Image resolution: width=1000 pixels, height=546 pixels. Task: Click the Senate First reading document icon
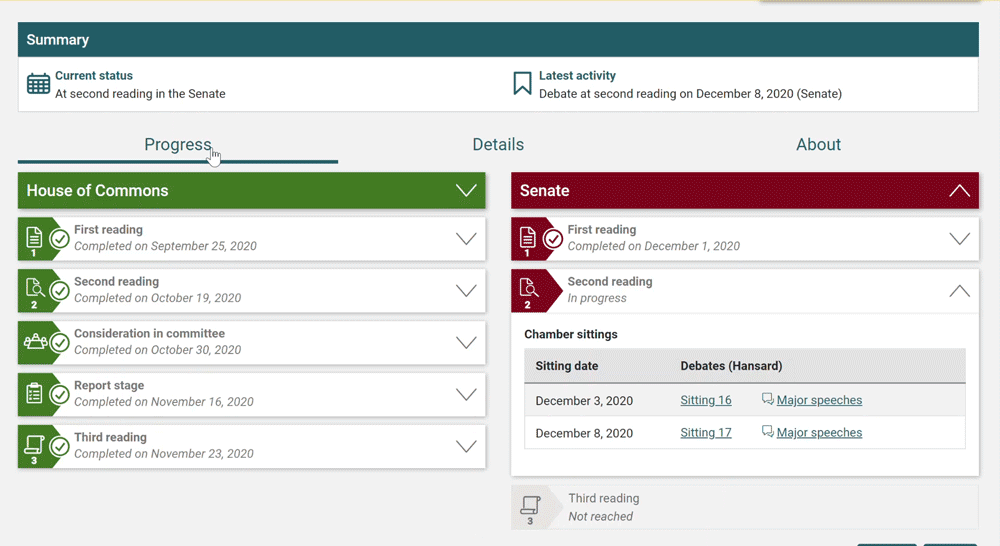527,238
